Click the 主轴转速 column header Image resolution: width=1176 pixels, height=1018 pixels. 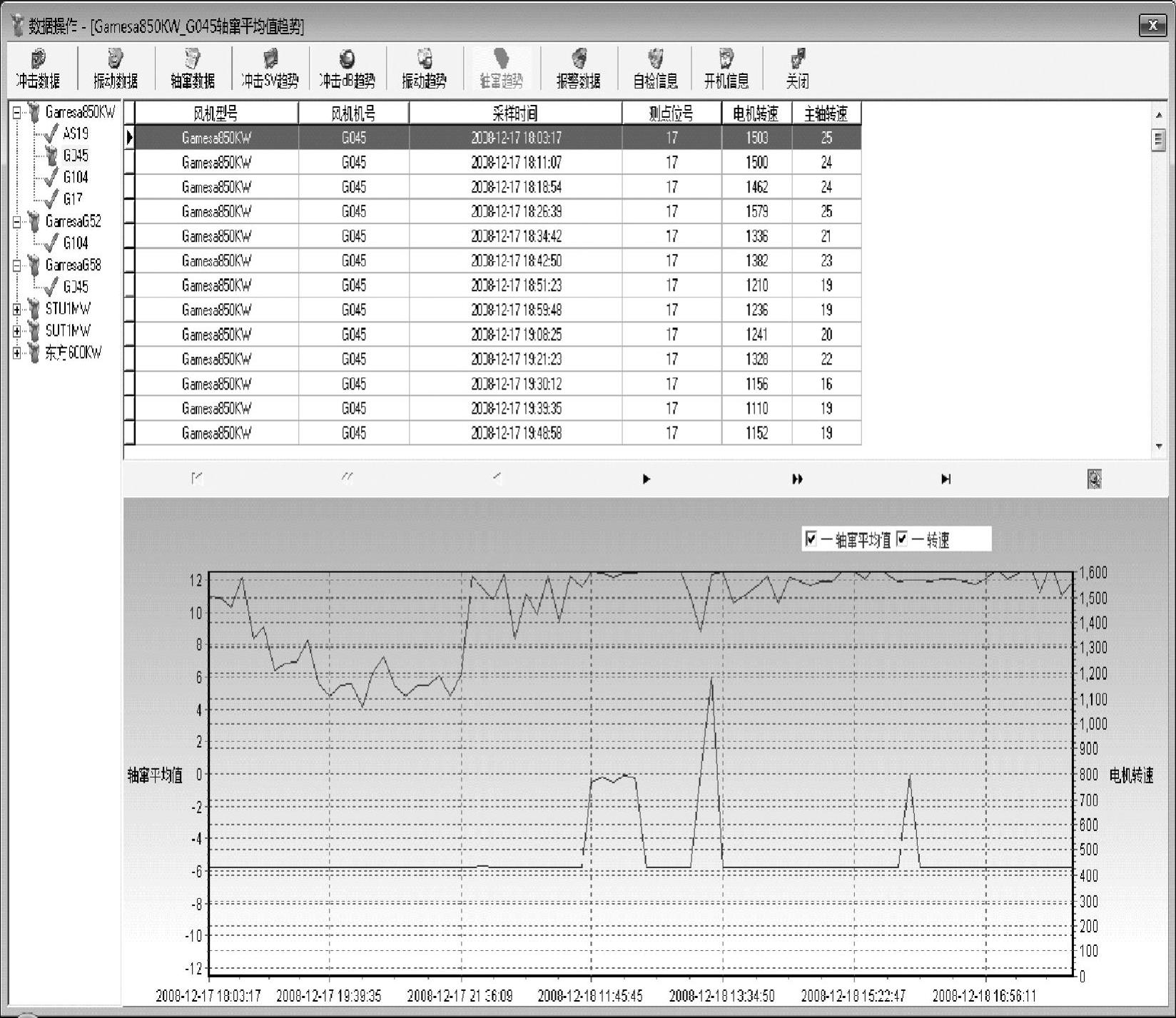pos(826,113)
